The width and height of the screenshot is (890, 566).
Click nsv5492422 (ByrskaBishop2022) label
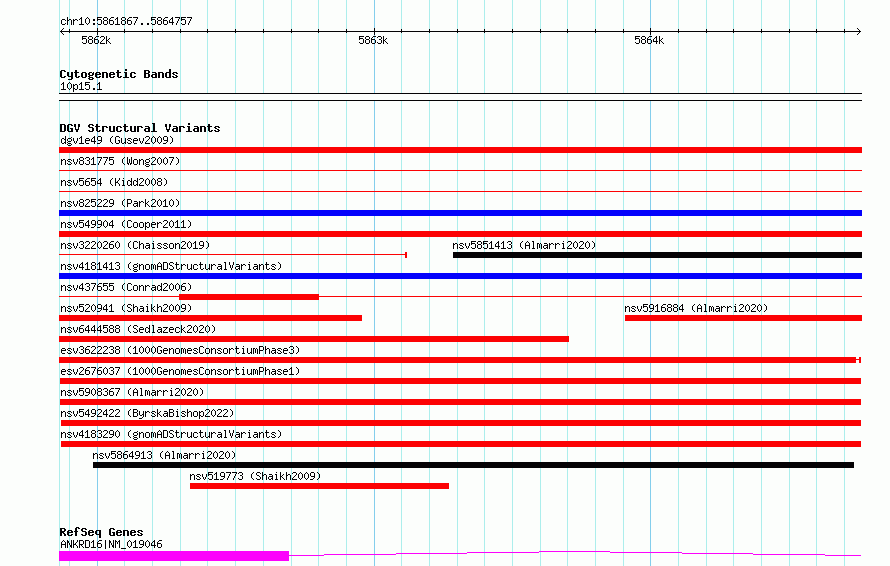click(x=147, y=413)
